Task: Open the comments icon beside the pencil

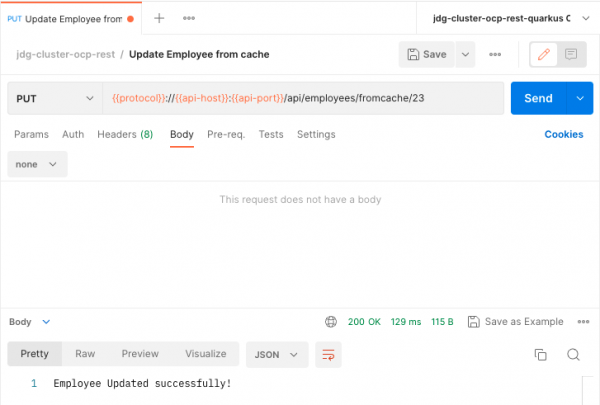Action: coord(571,54)
